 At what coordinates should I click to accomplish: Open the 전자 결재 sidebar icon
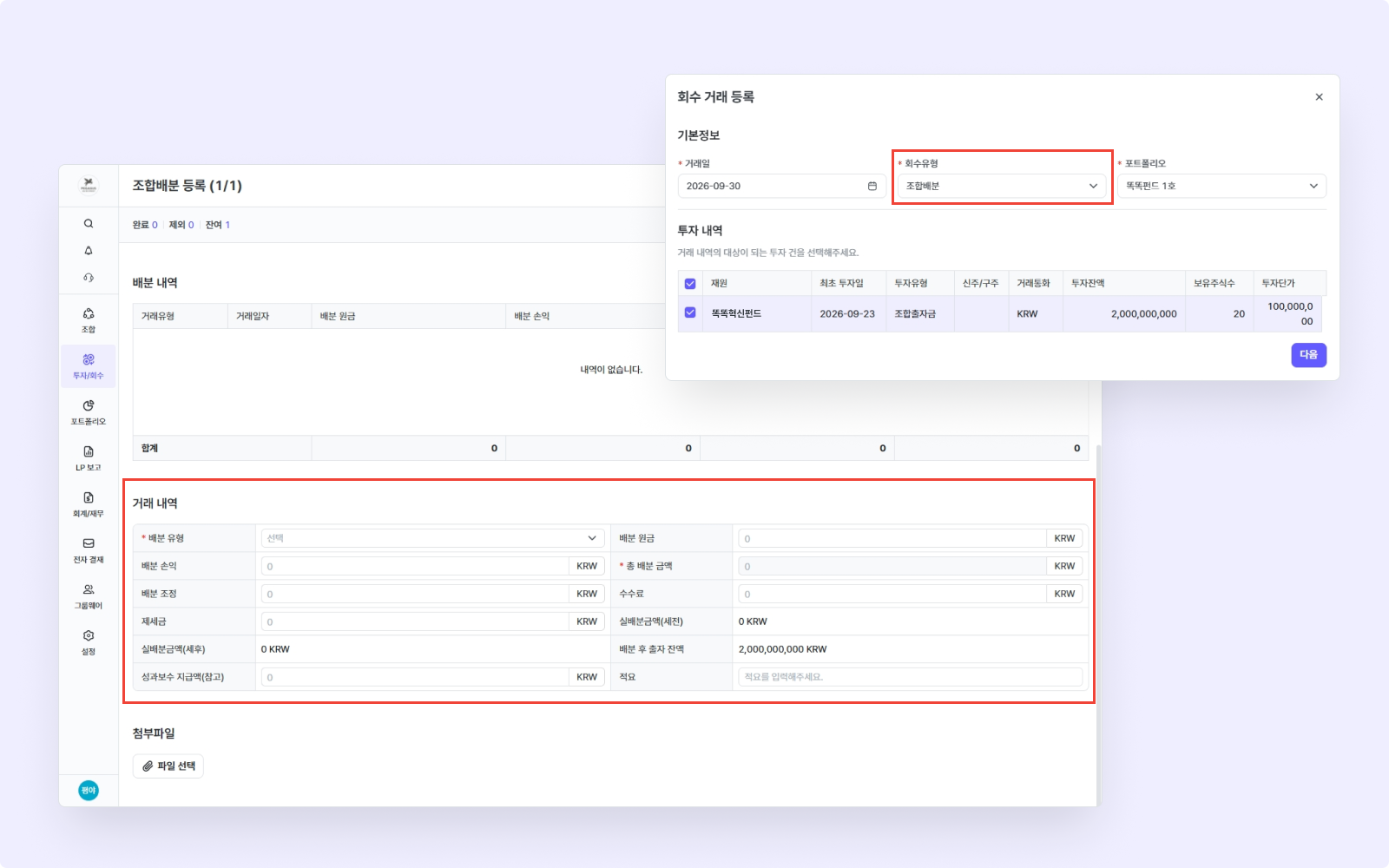tap(89, 550)
